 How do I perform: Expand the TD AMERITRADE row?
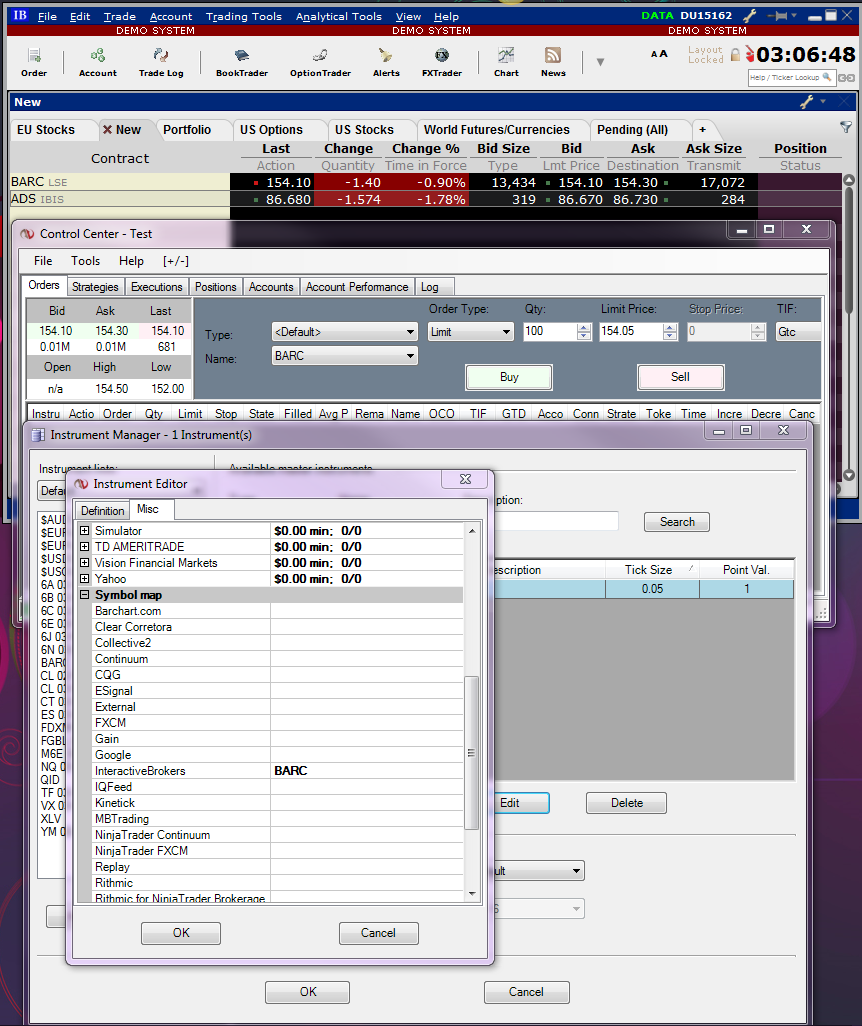[84, 546]
